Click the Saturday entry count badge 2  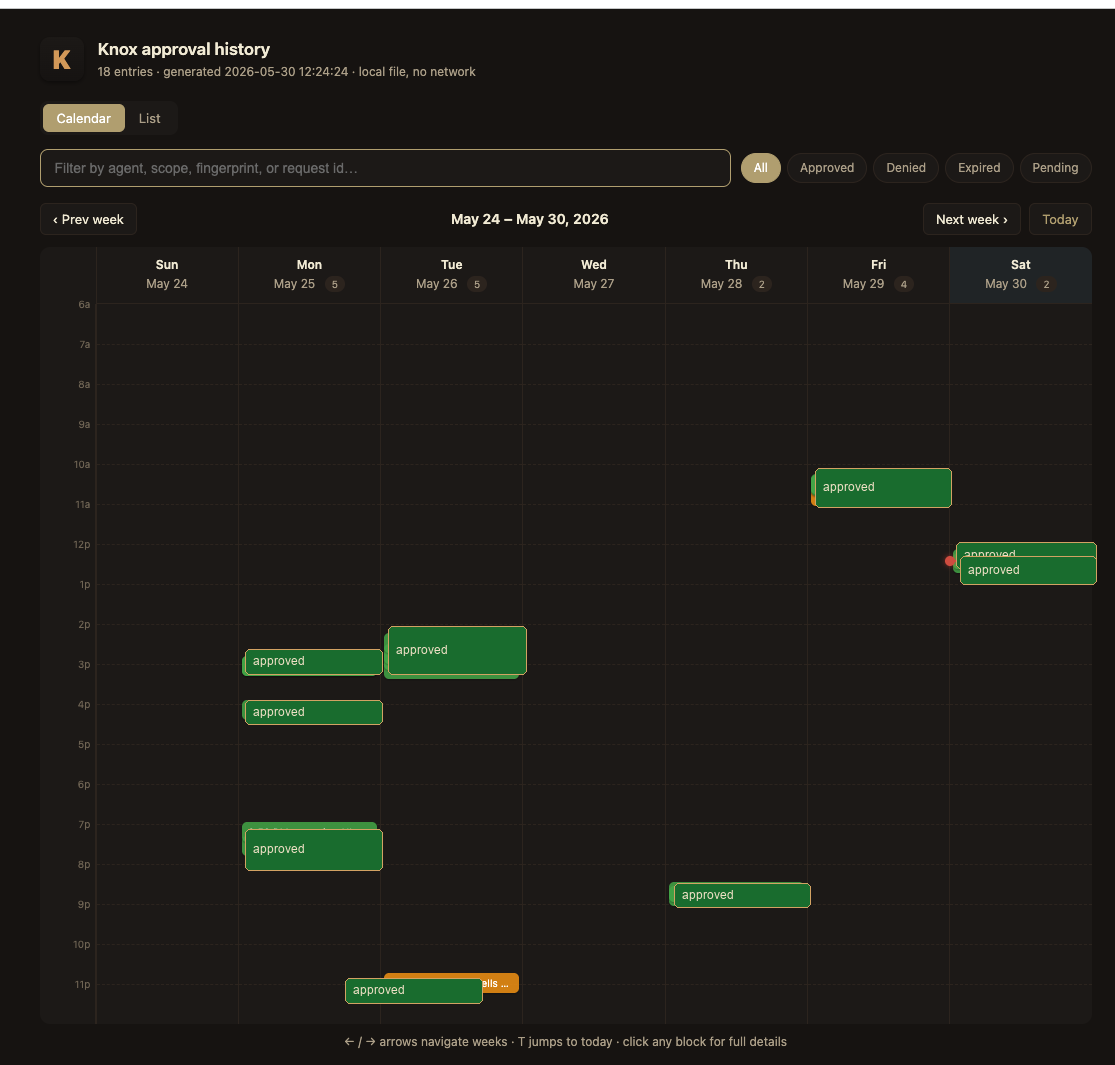tap(1046, 284)
